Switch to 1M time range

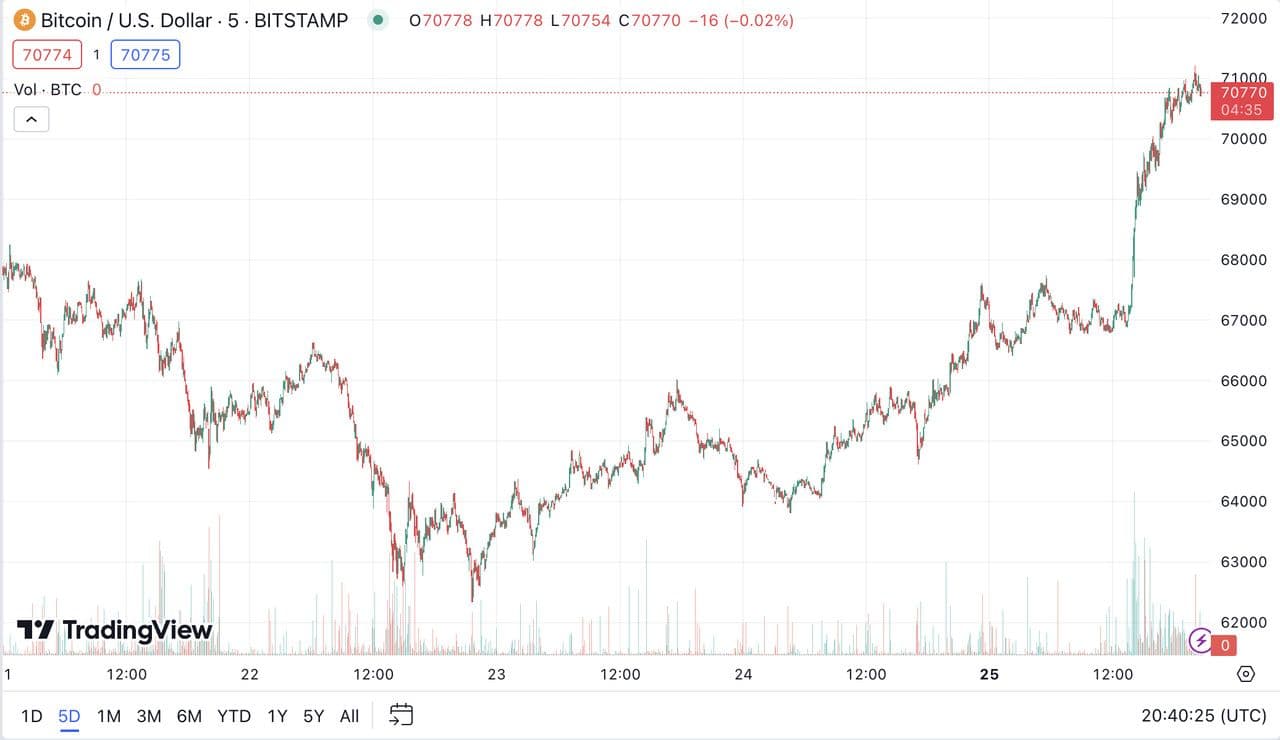coord(109,716)
